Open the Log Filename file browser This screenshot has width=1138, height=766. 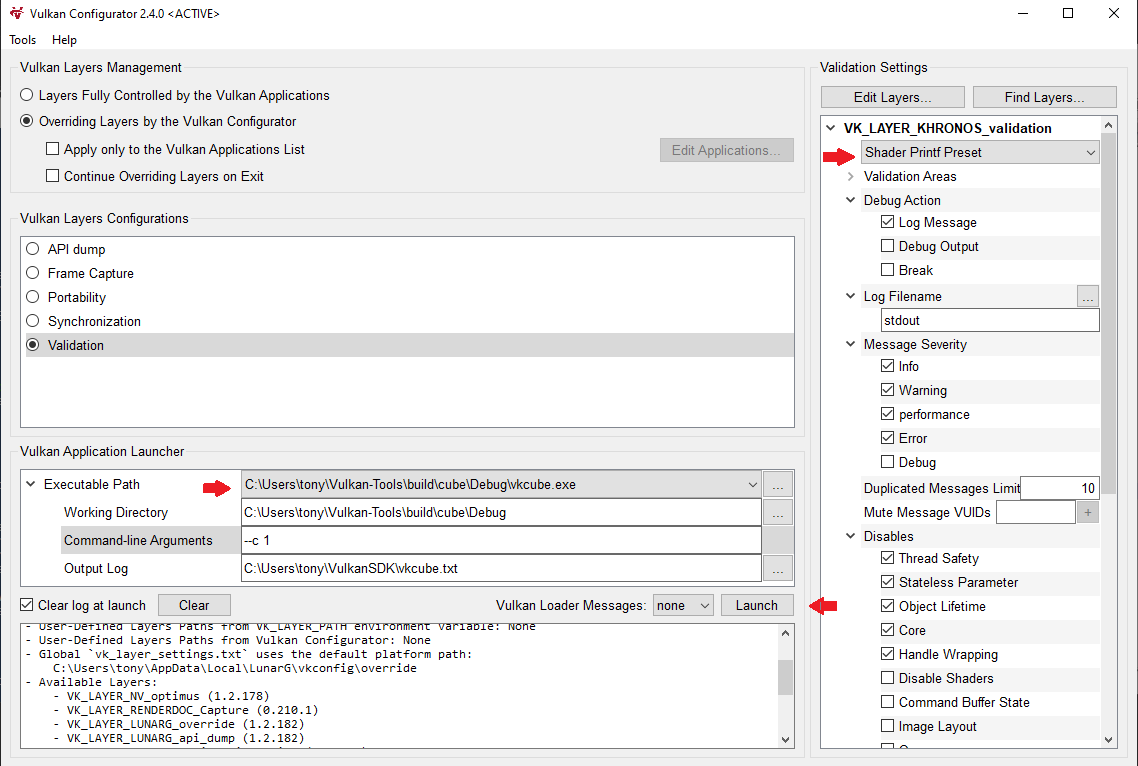coord(1089,296)
